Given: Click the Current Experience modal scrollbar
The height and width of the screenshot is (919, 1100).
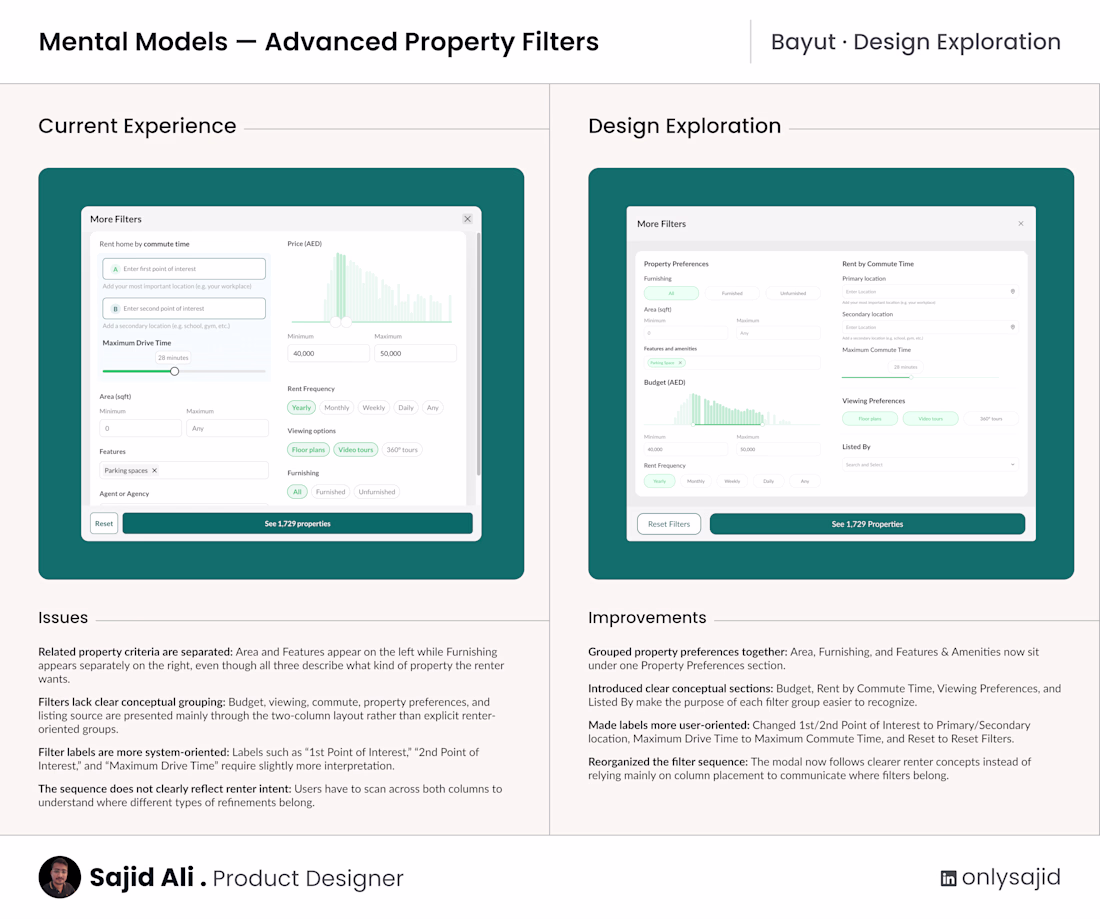Looking at the screenshot, I should 478,354.
